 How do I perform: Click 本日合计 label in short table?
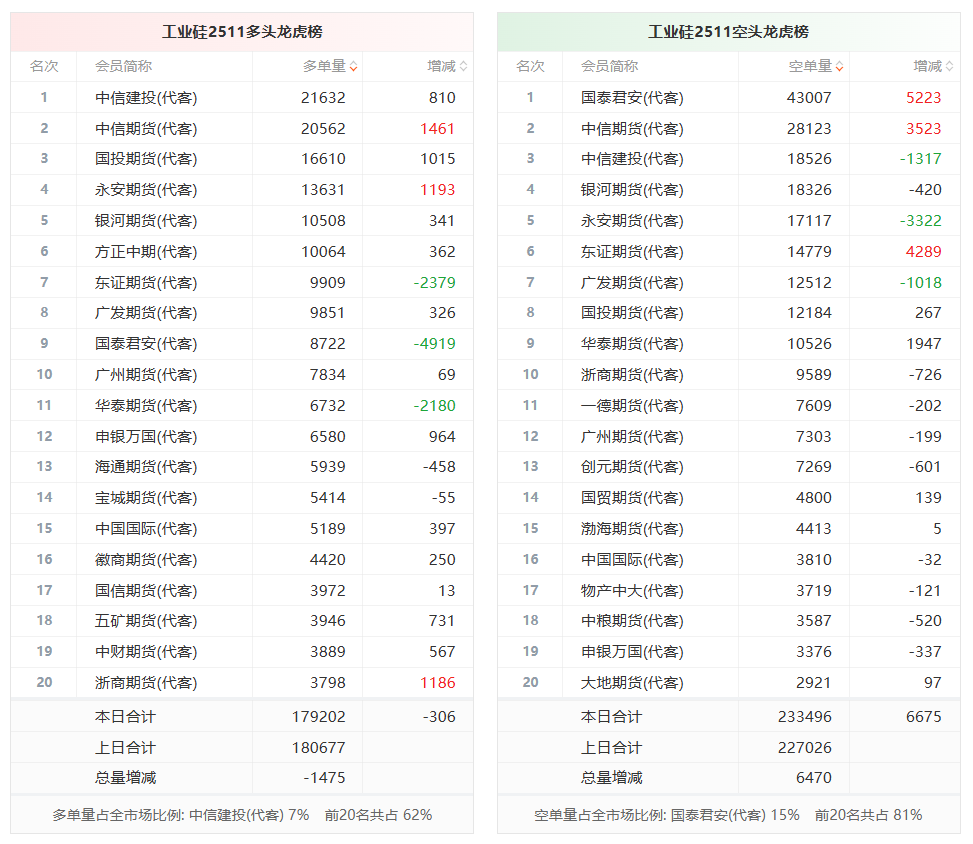point(611,717)
